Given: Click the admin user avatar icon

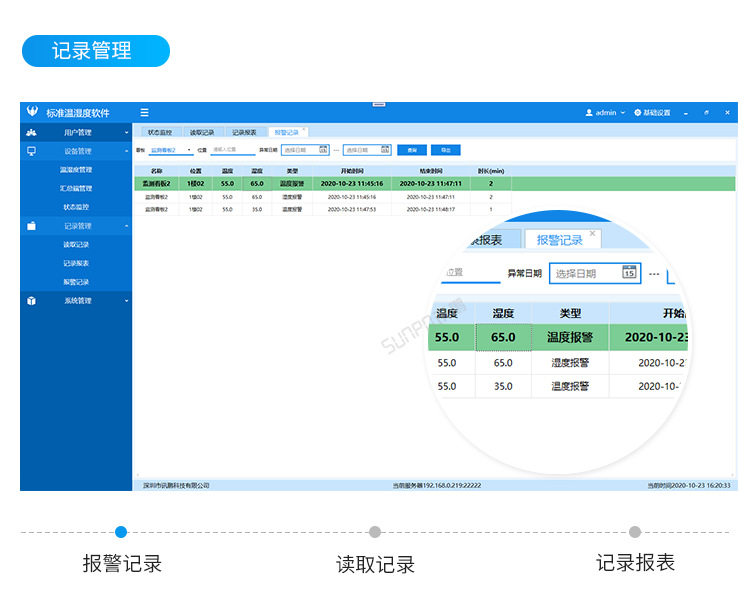Looking at the screenshot, I should (589, 113).
